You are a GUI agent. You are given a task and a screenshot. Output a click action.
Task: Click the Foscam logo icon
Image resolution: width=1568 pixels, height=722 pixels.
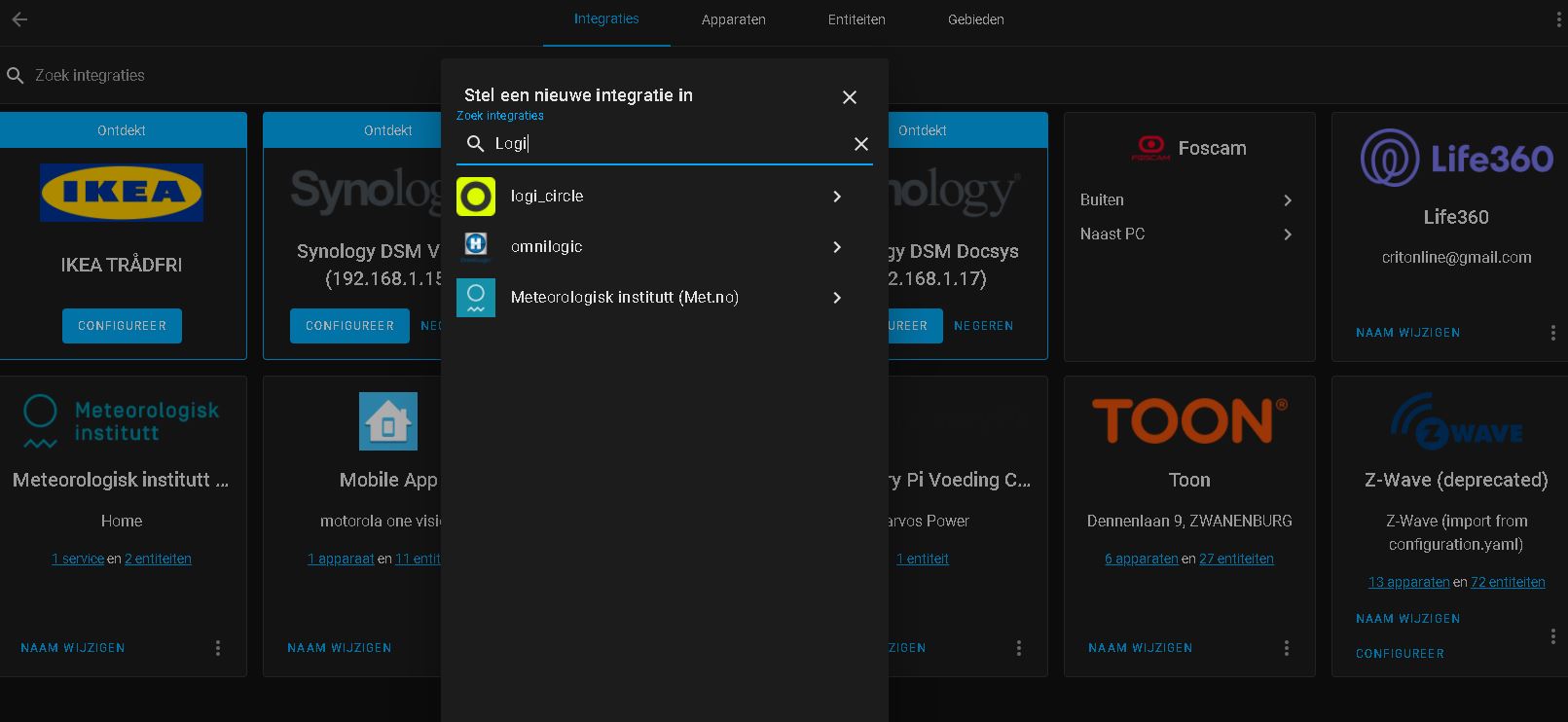tap(1150, 148)
